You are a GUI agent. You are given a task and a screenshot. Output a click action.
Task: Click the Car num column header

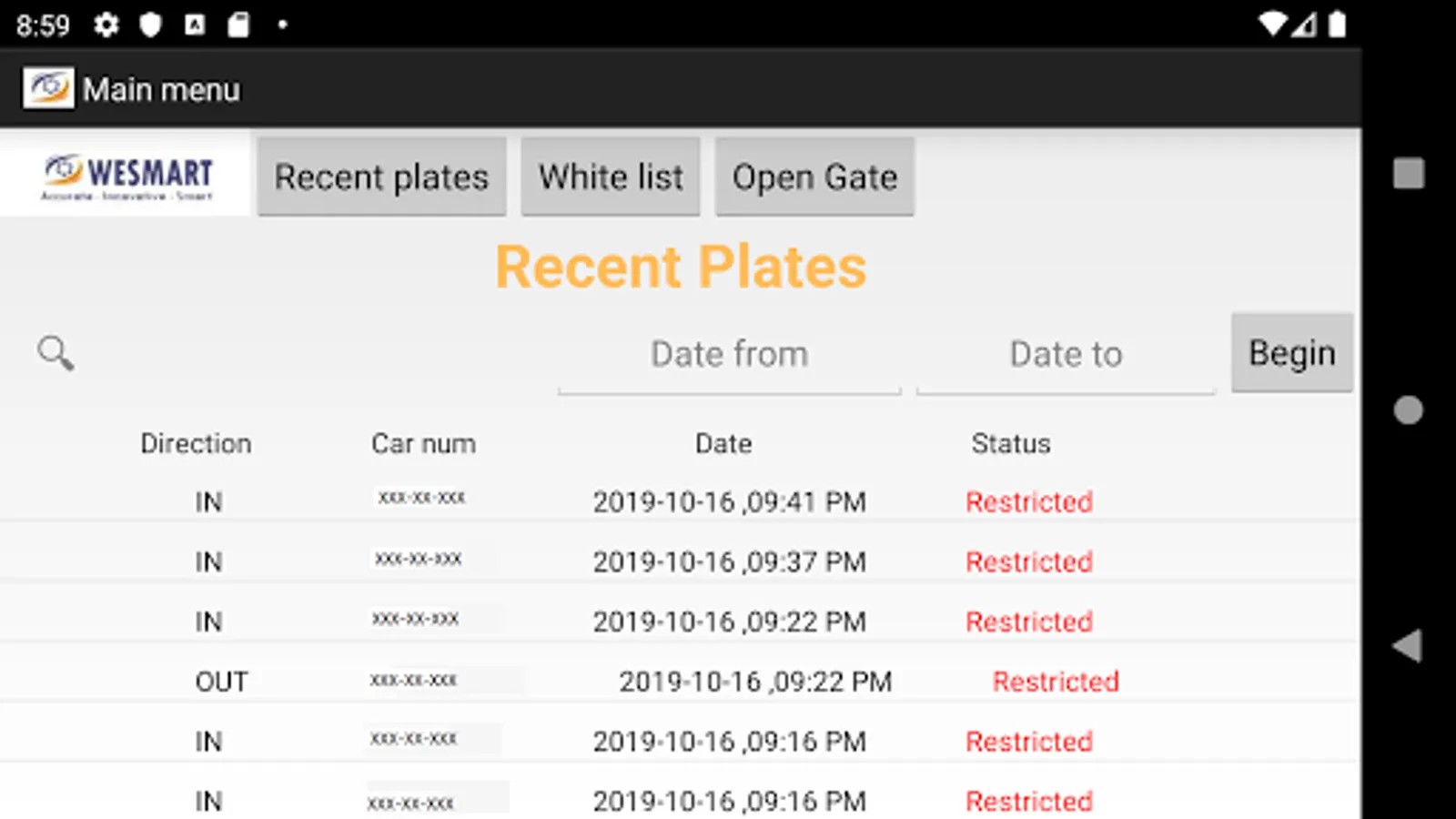click(423, 443)
